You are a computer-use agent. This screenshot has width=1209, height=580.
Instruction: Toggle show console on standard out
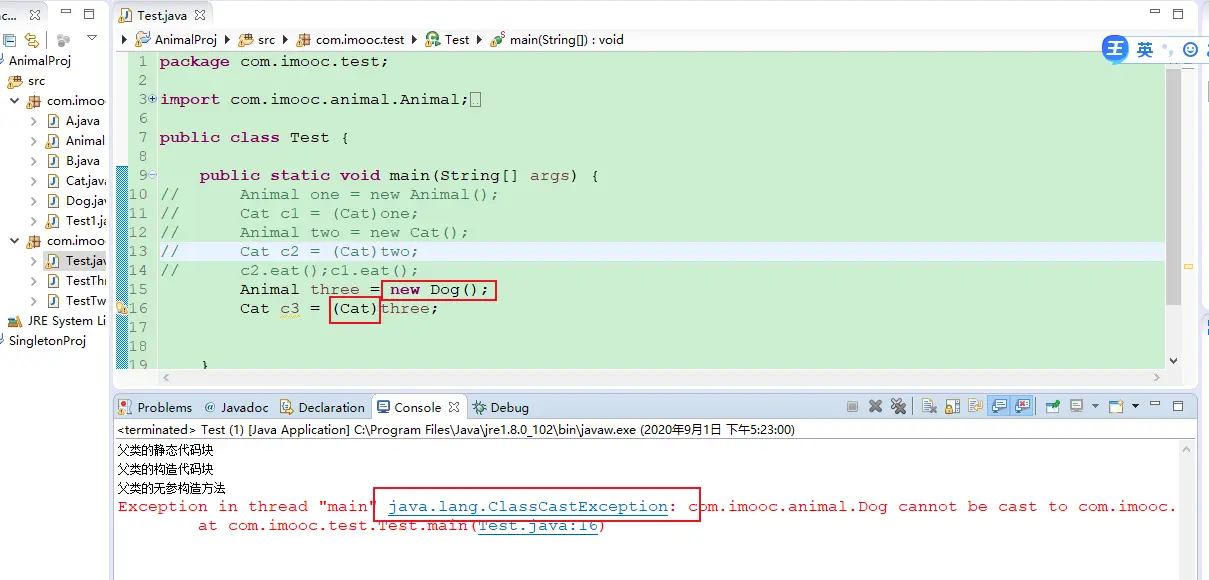point(998,407)
